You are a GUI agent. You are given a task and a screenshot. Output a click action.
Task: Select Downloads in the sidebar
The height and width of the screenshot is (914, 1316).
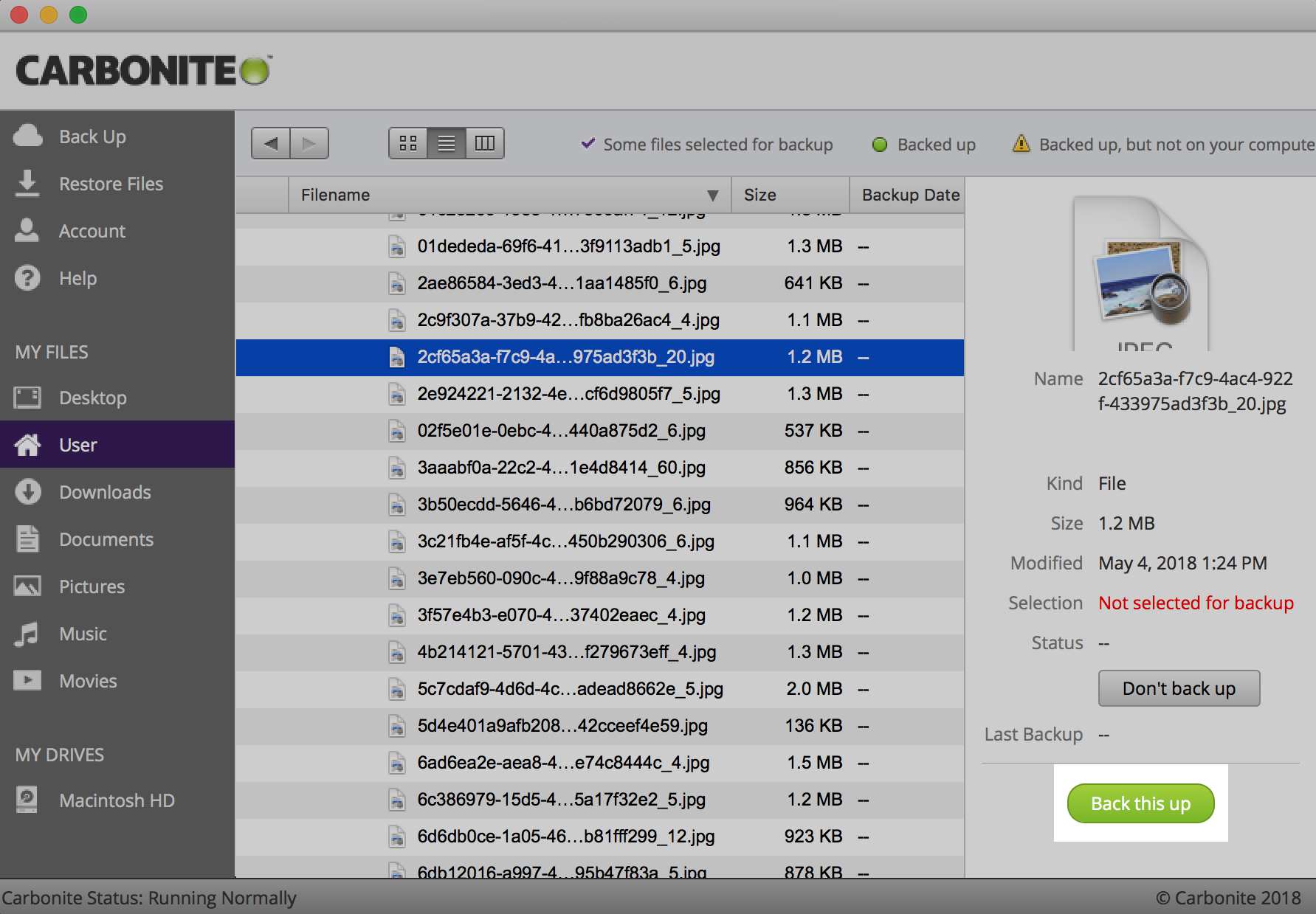105,492
